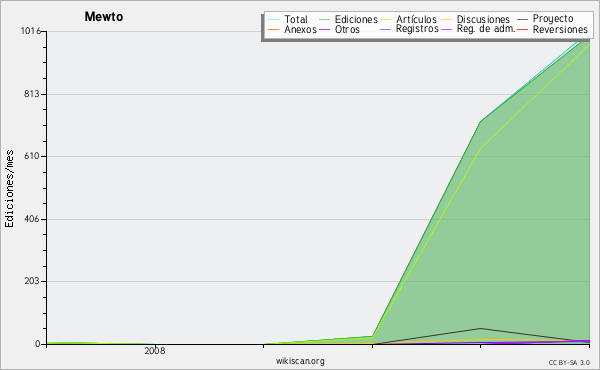Click the CC BY-SA 3.0 license text
The width and height of the screenshot is (600, 370).
(x=569, y=362)
